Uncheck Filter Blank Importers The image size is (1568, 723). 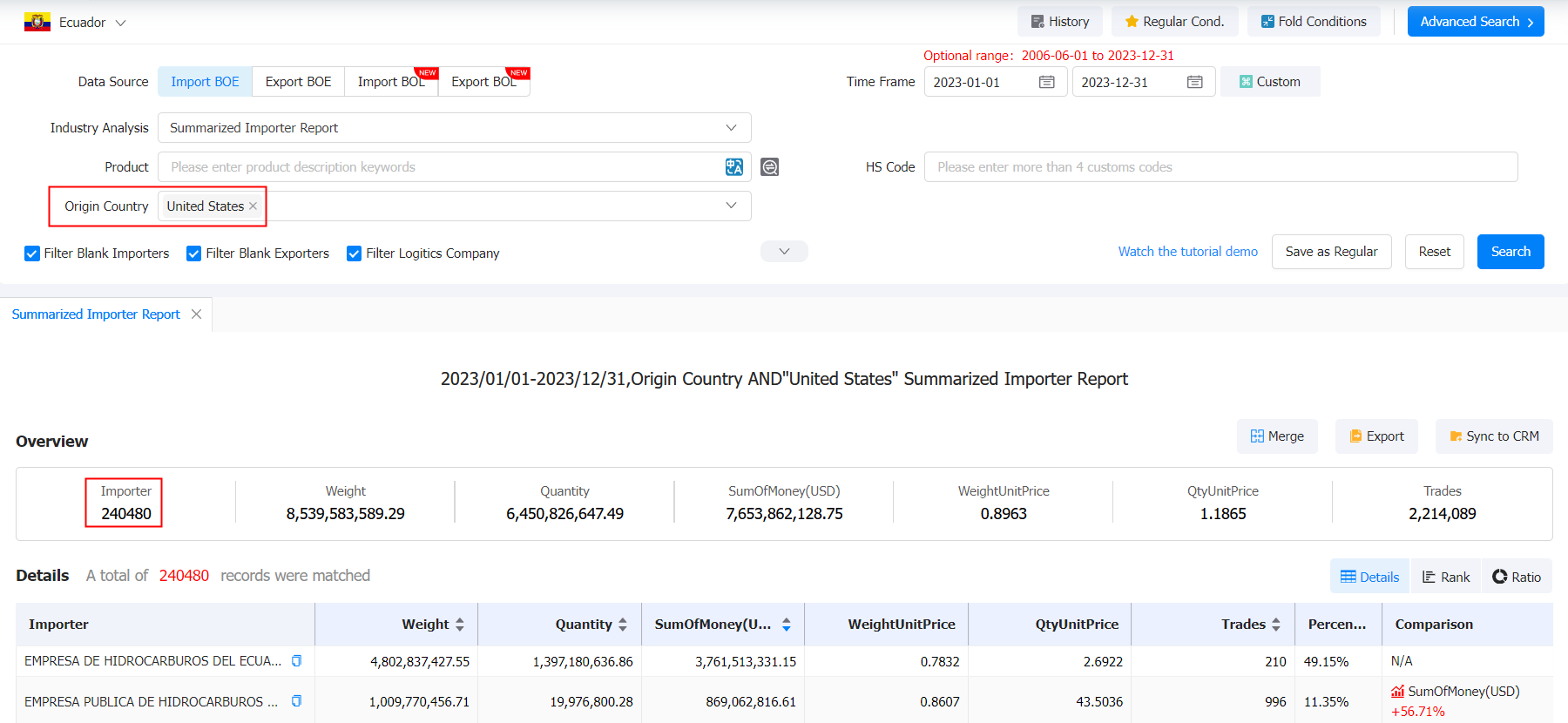pos(32,253)
